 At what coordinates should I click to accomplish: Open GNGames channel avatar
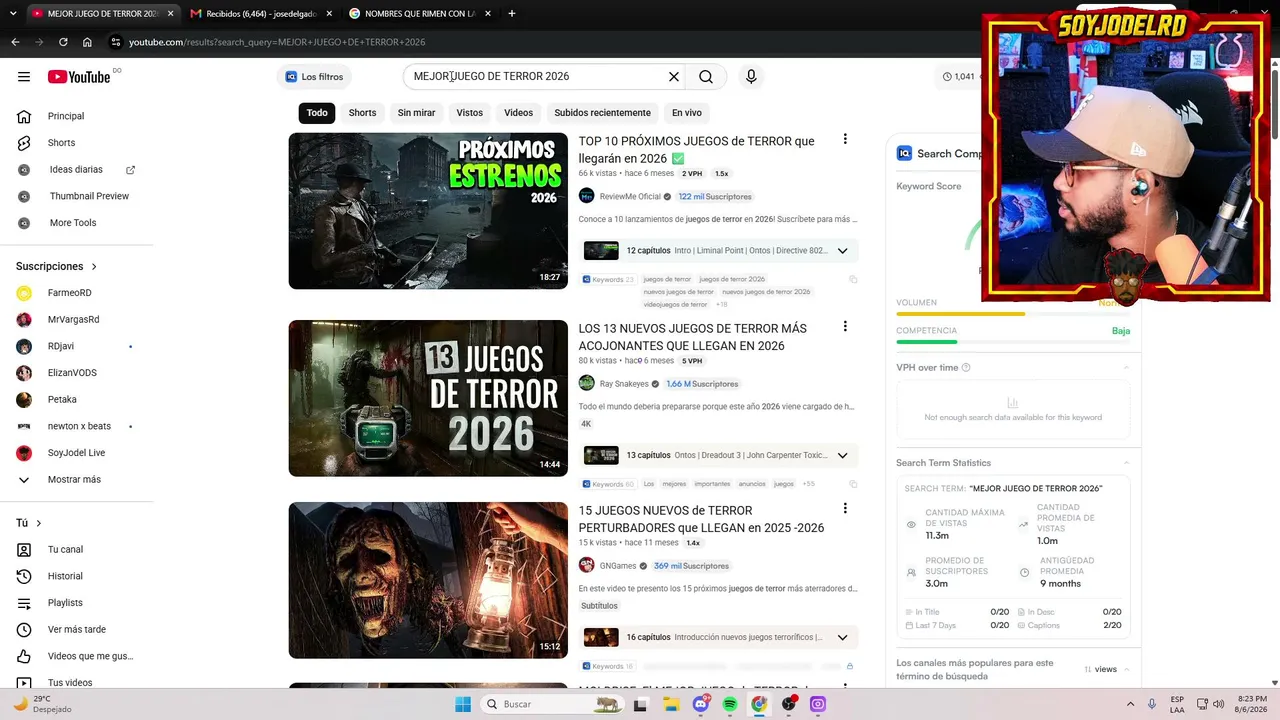[x=586, y=565]
